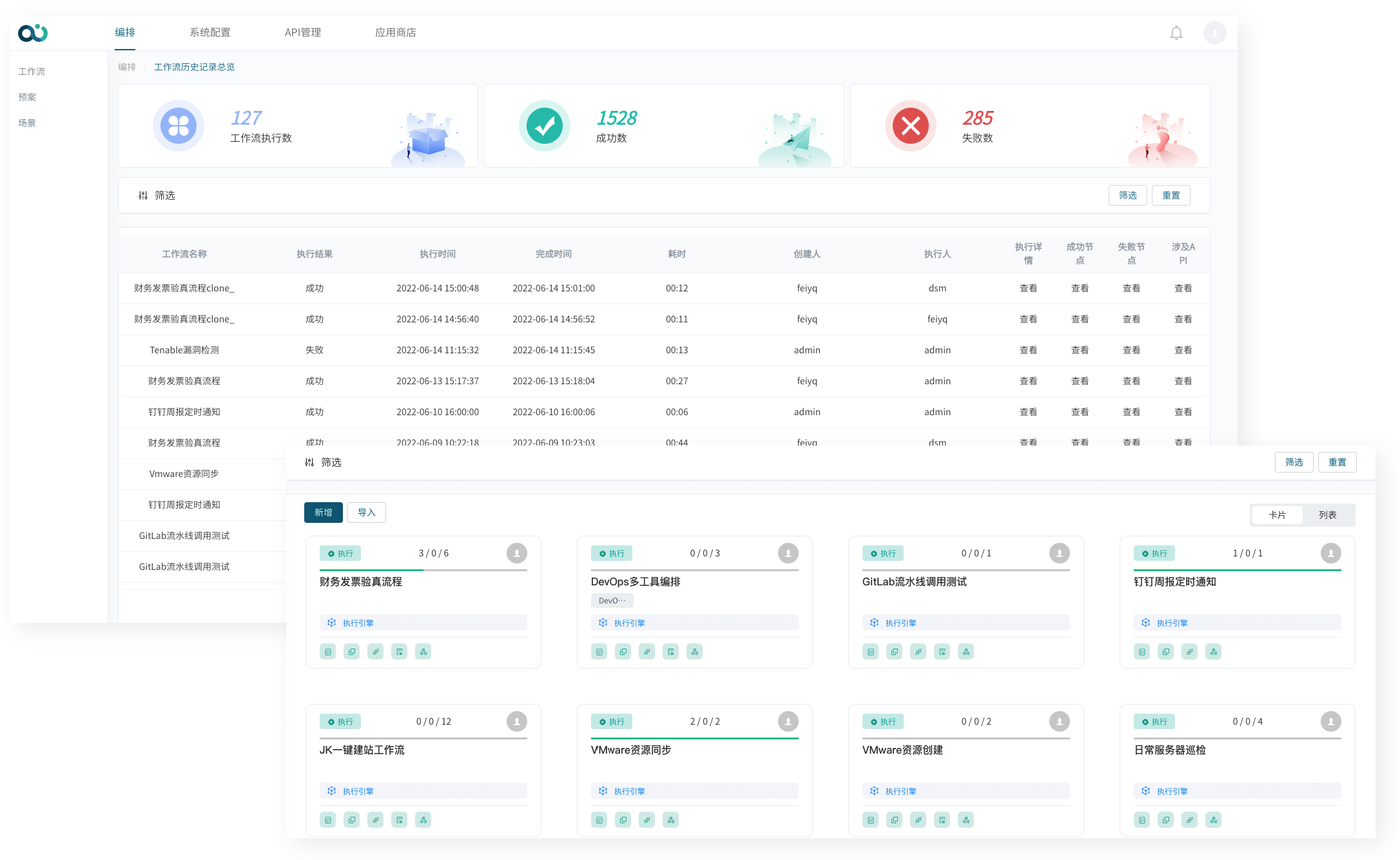Click the copy icon on VMware资源同步 card
Image resolution: width=1400 pixels, height=860 pixels.
[623, 820]
